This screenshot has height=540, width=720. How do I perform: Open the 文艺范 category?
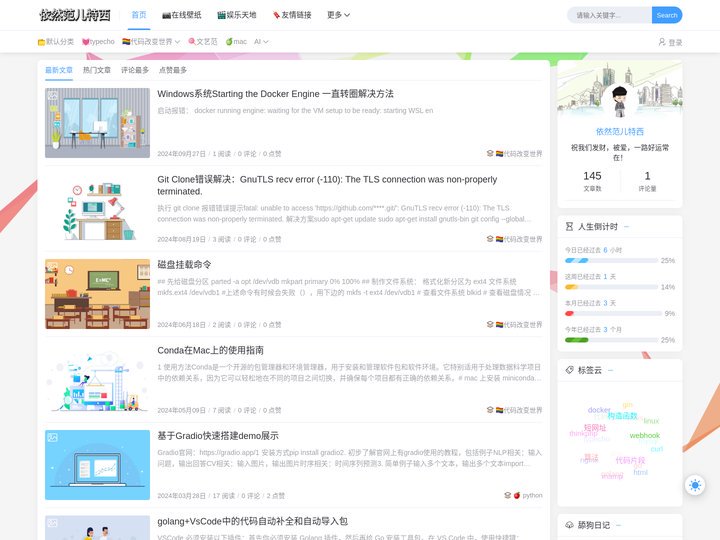coord(202,42)
